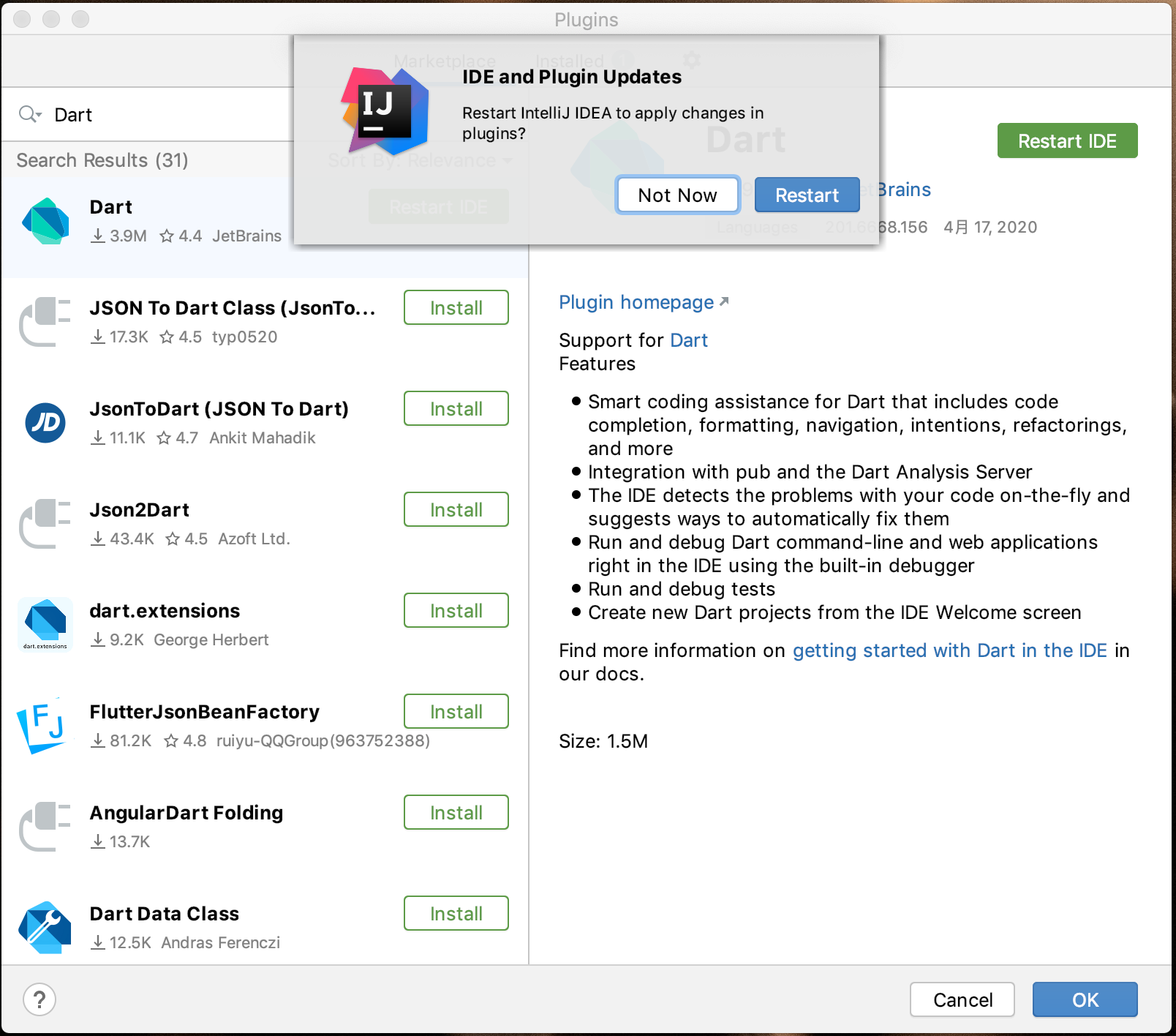Image resolution: width=1176 pixels, height=1036 pixels.
Task: Switch to the Marketplace tab
Action: 445,61
